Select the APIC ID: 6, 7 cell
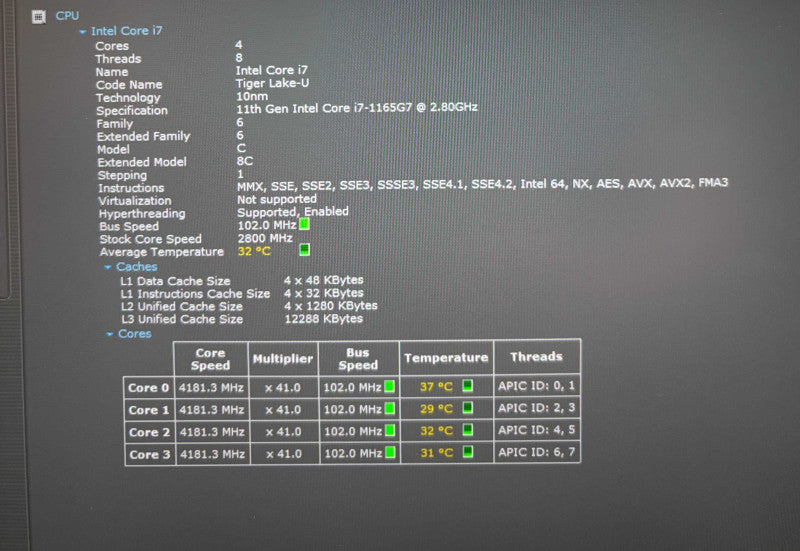This screenshot has width=800, height=551. (537, 452)
